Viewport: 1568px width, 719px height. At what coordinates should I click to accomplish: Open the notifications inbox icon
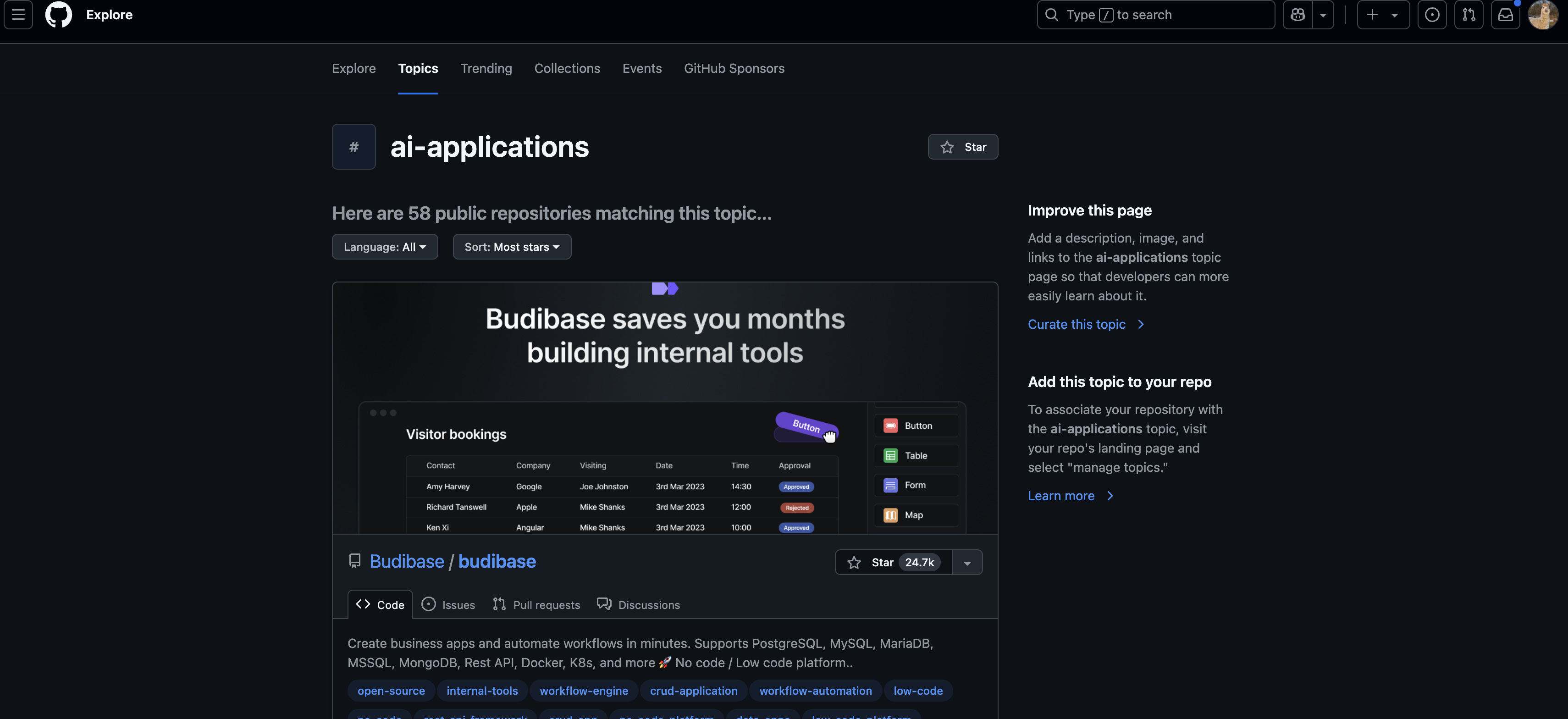point(1505,15)
